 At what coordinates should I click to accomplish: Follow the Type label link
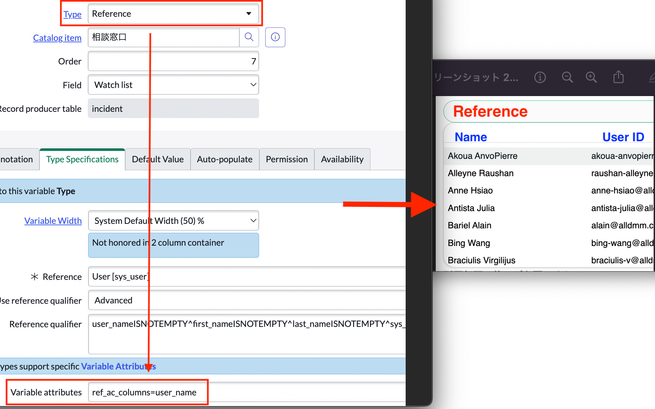[72, 14]
